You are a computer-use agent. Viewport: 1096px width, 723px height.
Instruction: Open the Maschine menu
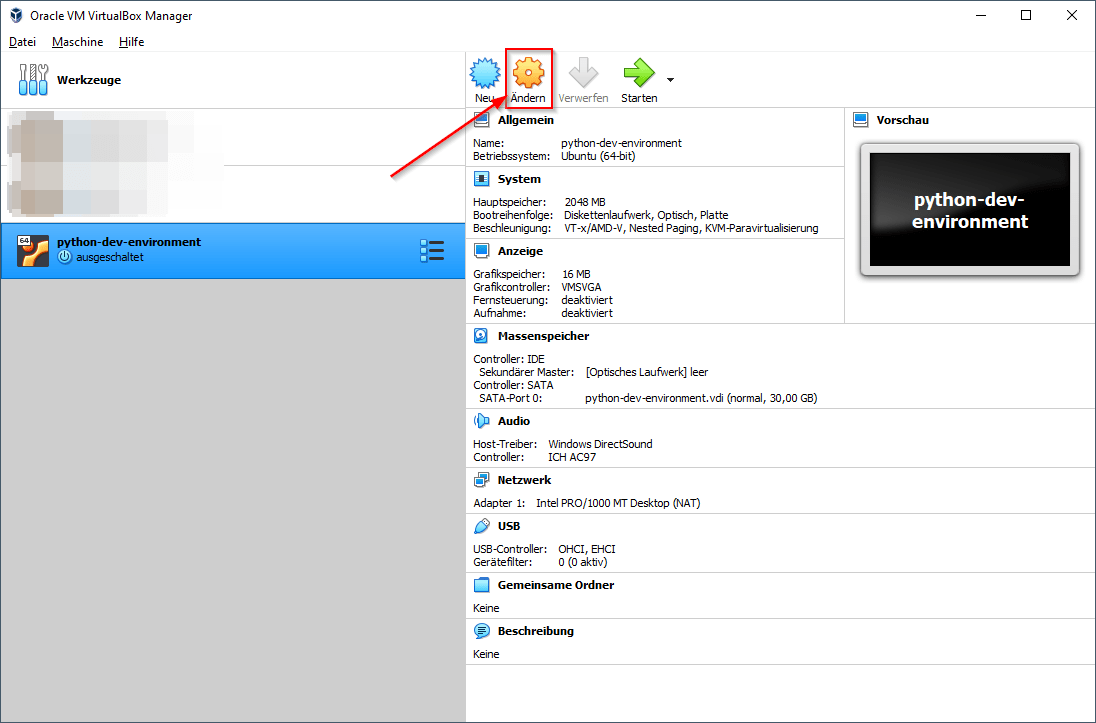click(x=77, y=41)
